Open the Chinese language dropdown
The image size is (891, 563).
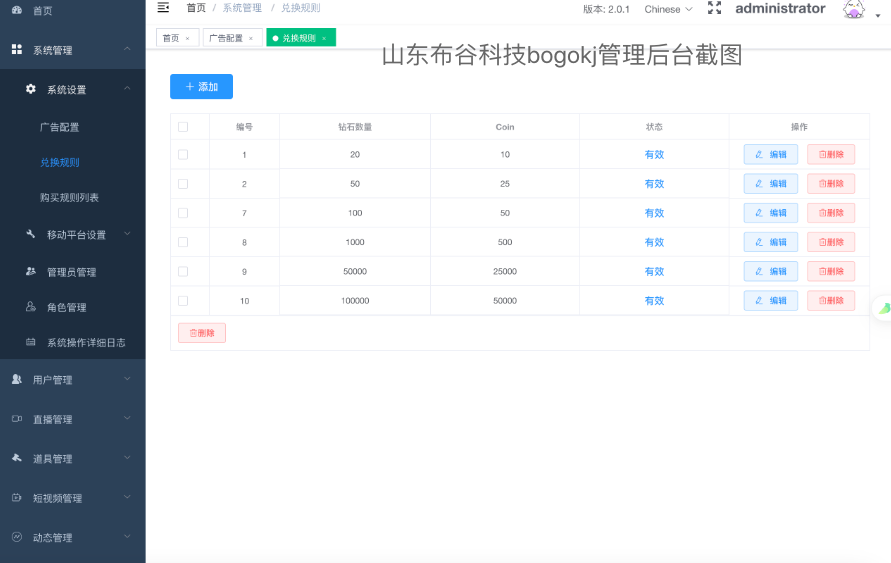(668, 9)
